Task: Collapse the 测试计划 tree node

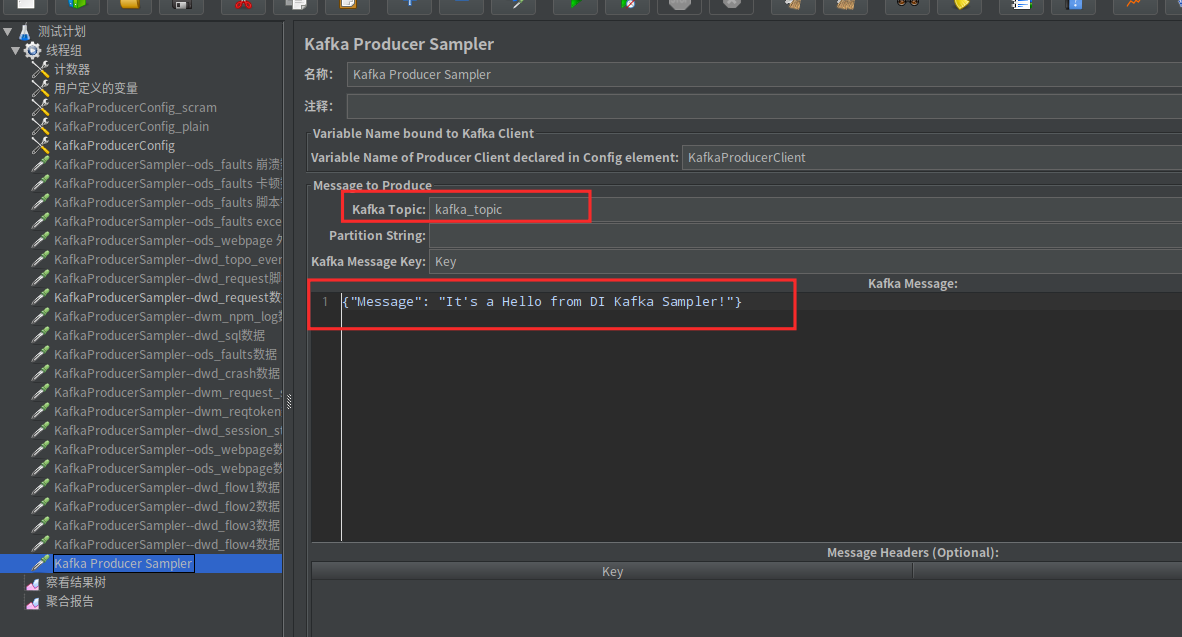Action: click(8, 32)
